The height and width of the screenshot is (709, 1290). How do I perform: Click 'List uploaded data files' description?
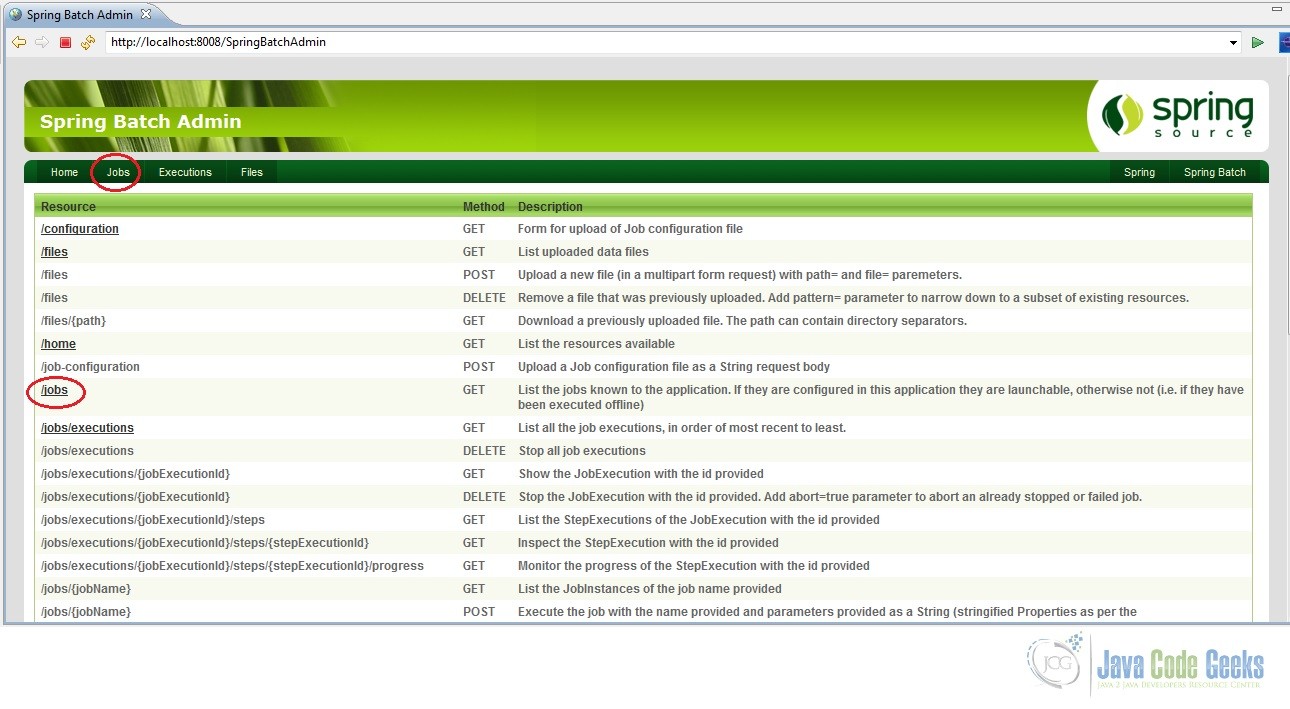583,252
